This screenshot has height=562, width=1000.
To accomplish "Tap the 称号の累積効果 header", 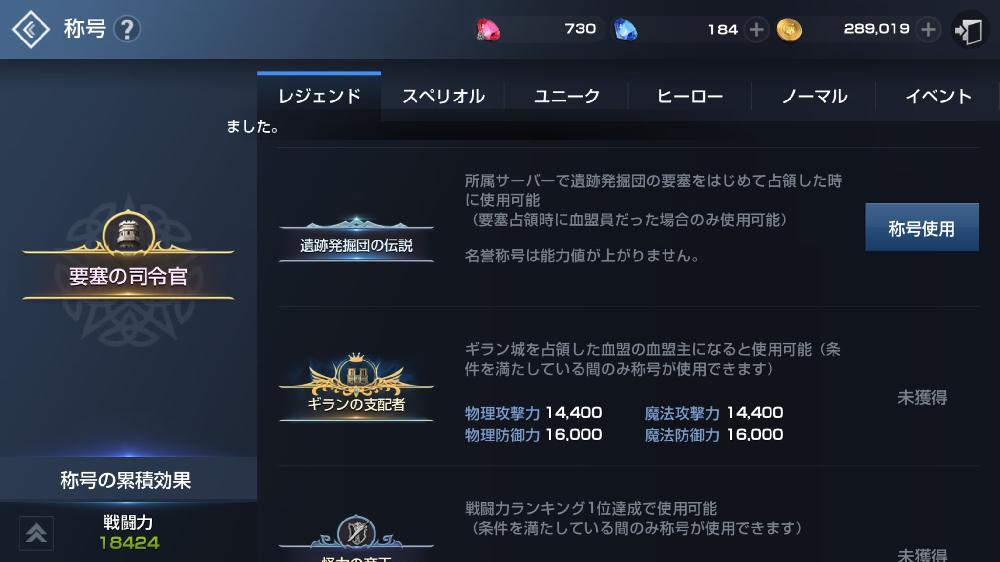I will (x=126, y=480).
